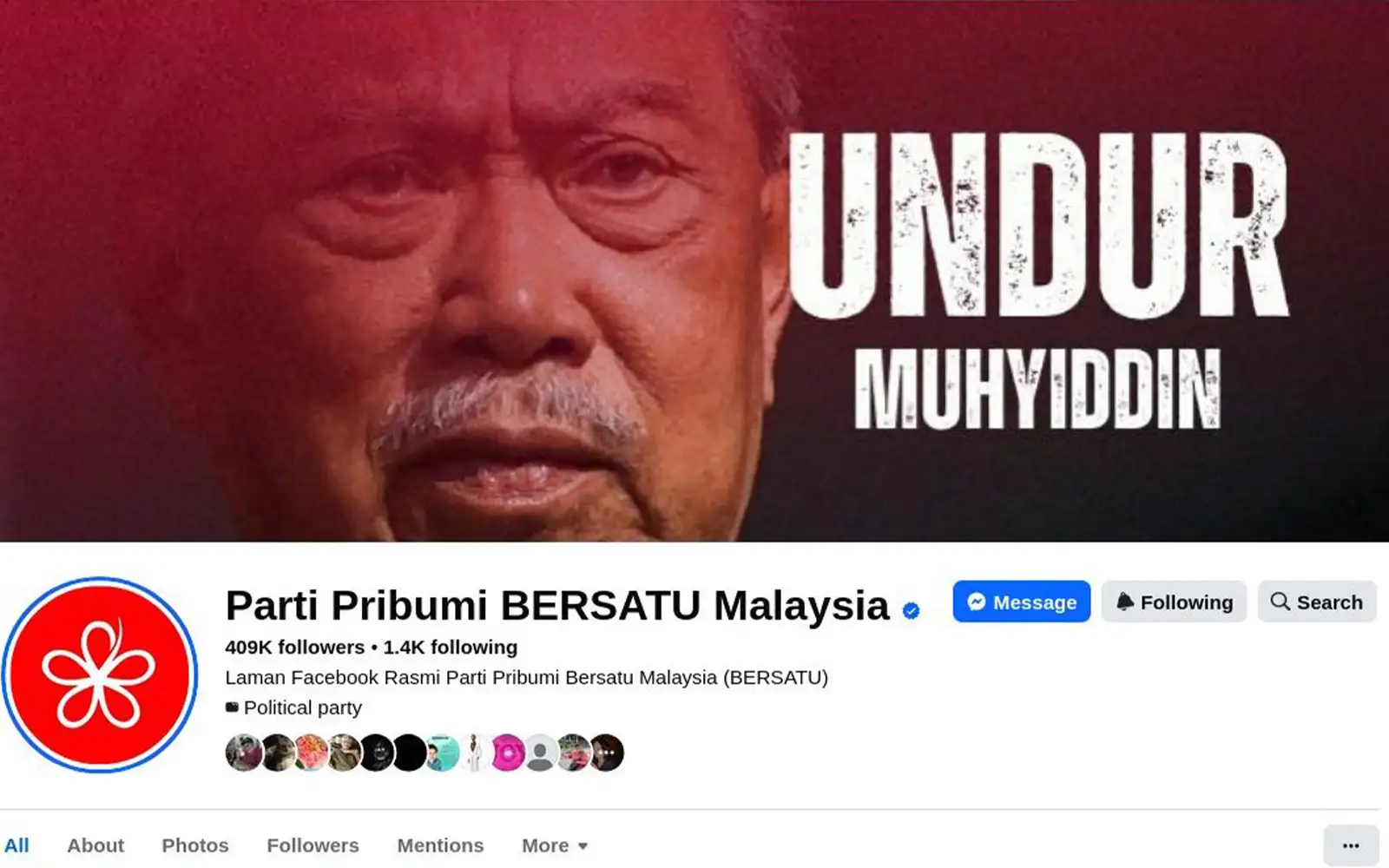Screen dimensions: 1389x868
Task: Open the Followers tab
Action: pyautogui.click(x=313, y=845)
